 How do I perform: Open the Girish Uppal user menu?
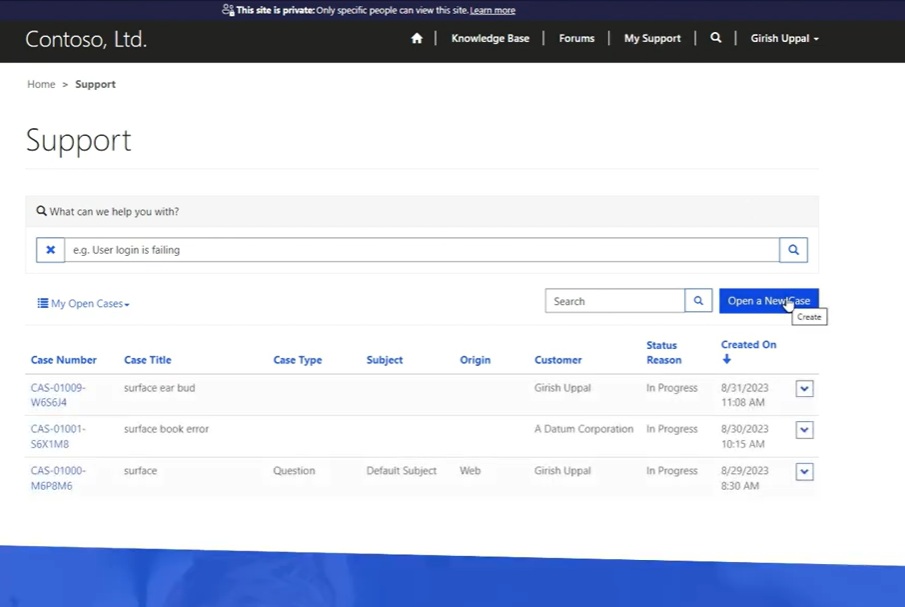[x=784, y=39]
